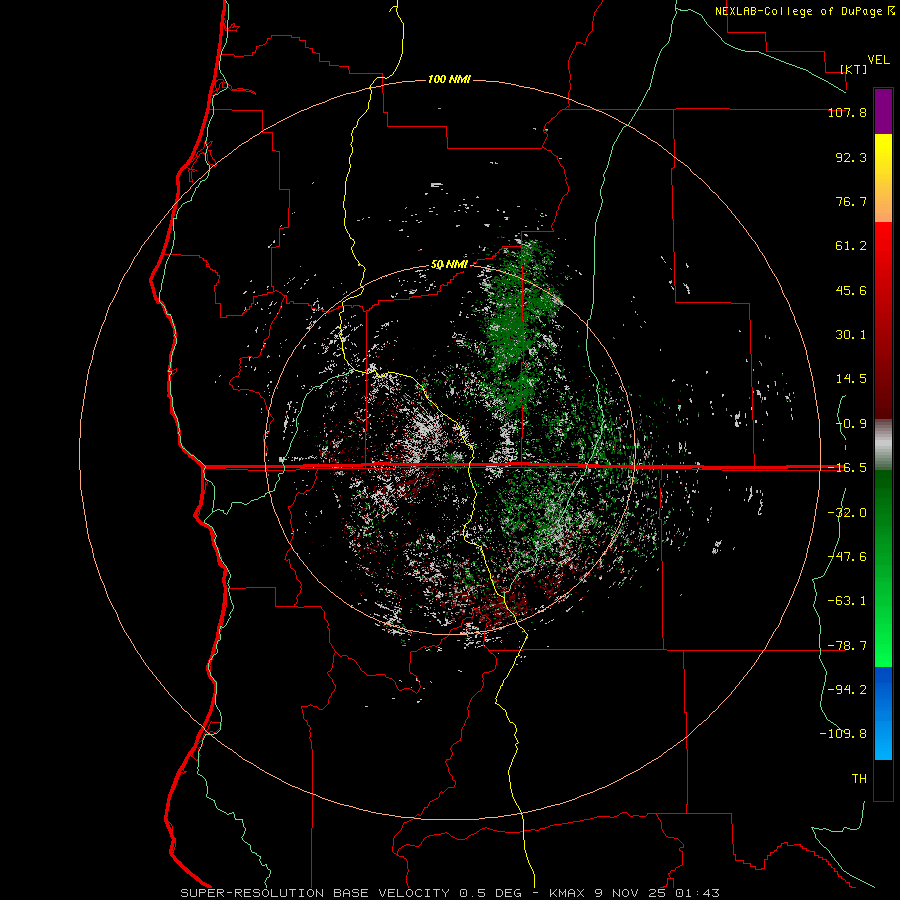
Task: Click the VEL legend title
Action: pos(878,60)
